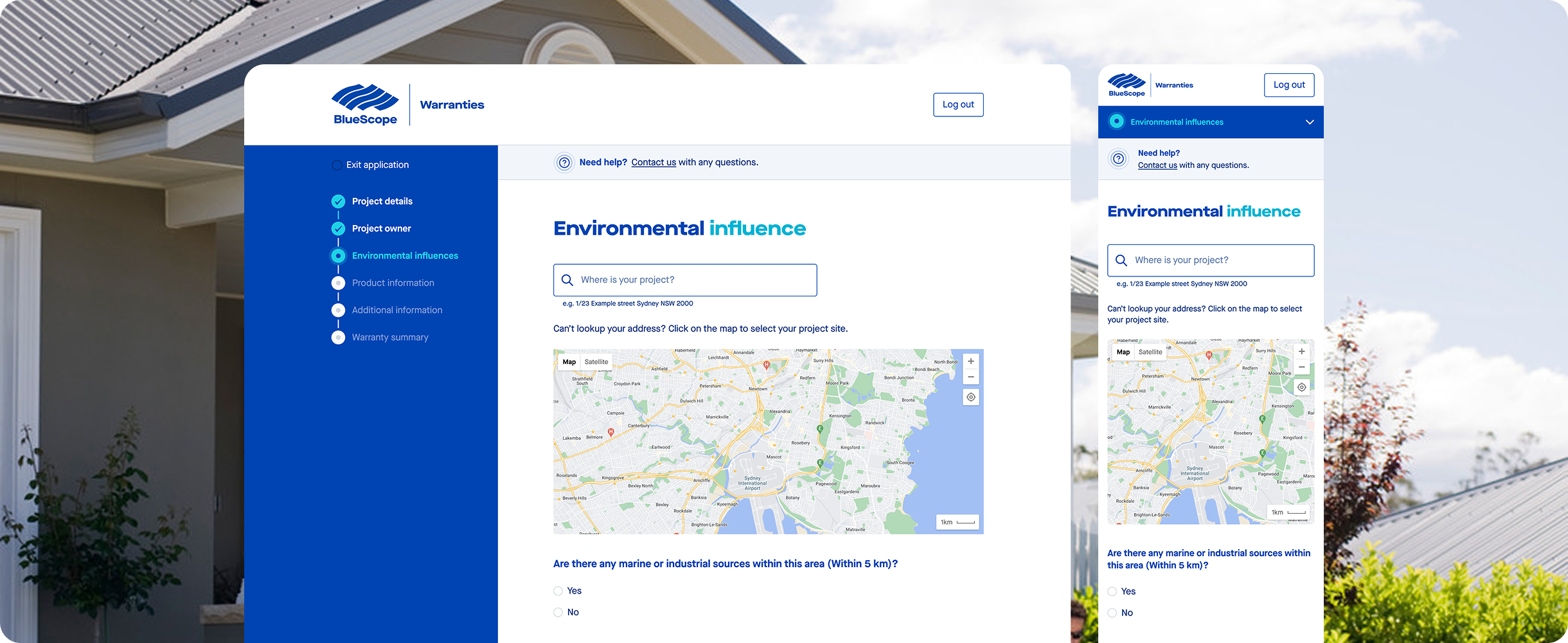Select Yes radio button in desktop form

point(558,591)
